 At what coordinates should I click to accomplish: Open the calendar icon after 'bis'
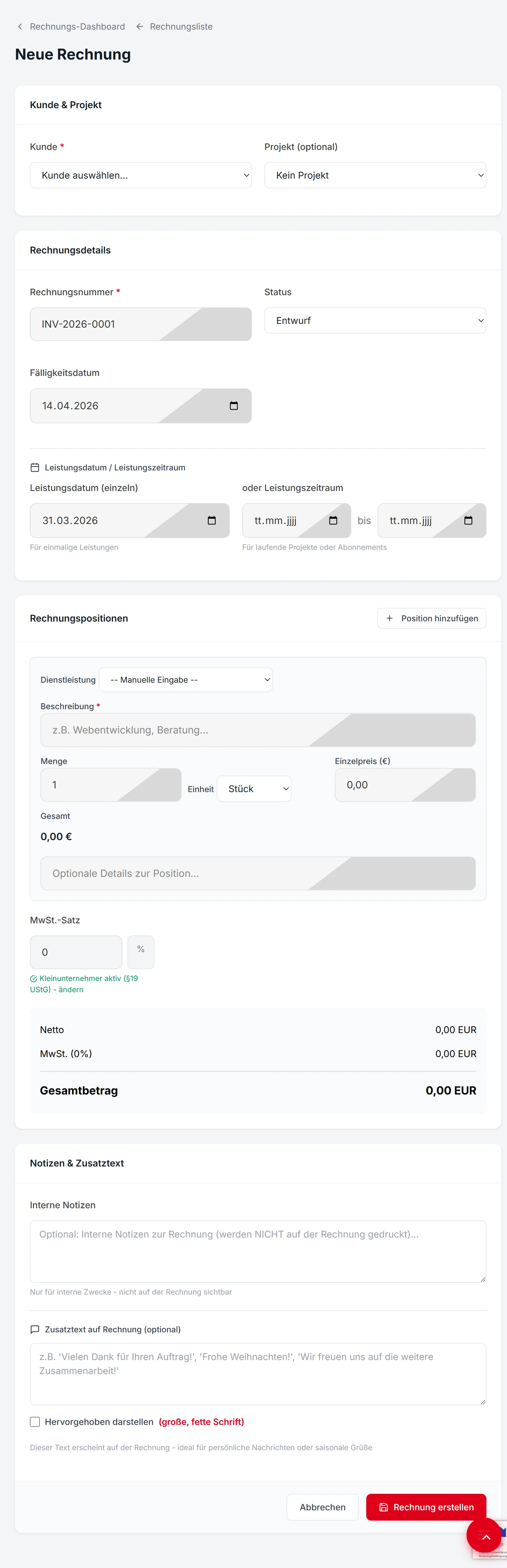(468, 520)
